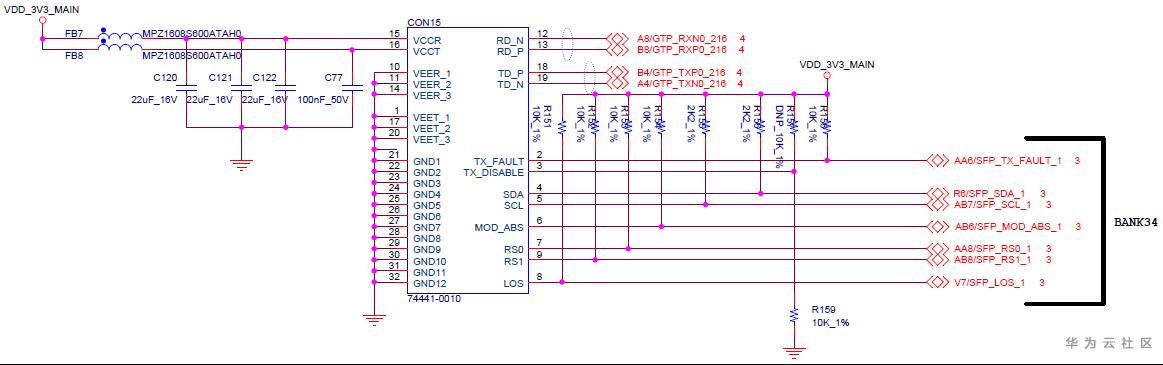The height and width of the screenshot is (365, 1163).
Task: Select the VEER_1 pin name
Action: point(431,73)
